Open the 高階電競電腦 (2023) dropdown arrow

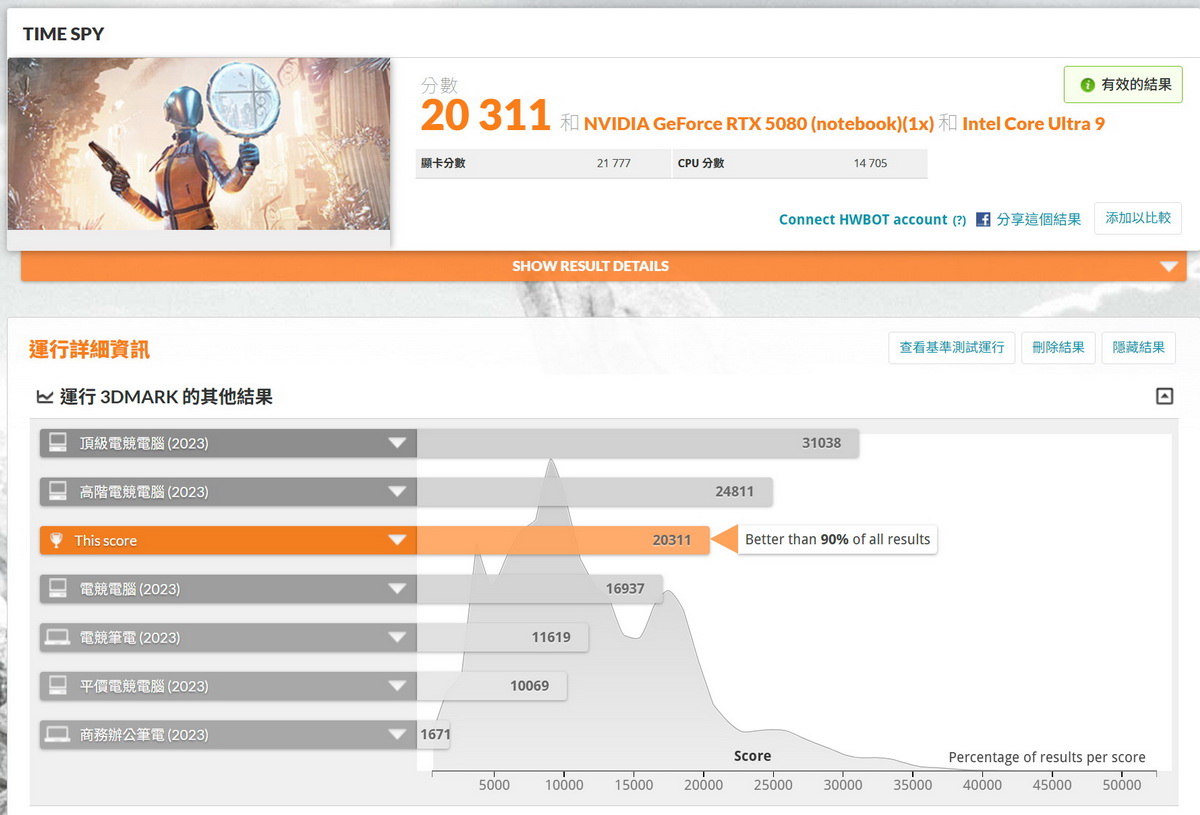(x=398, y=491)
